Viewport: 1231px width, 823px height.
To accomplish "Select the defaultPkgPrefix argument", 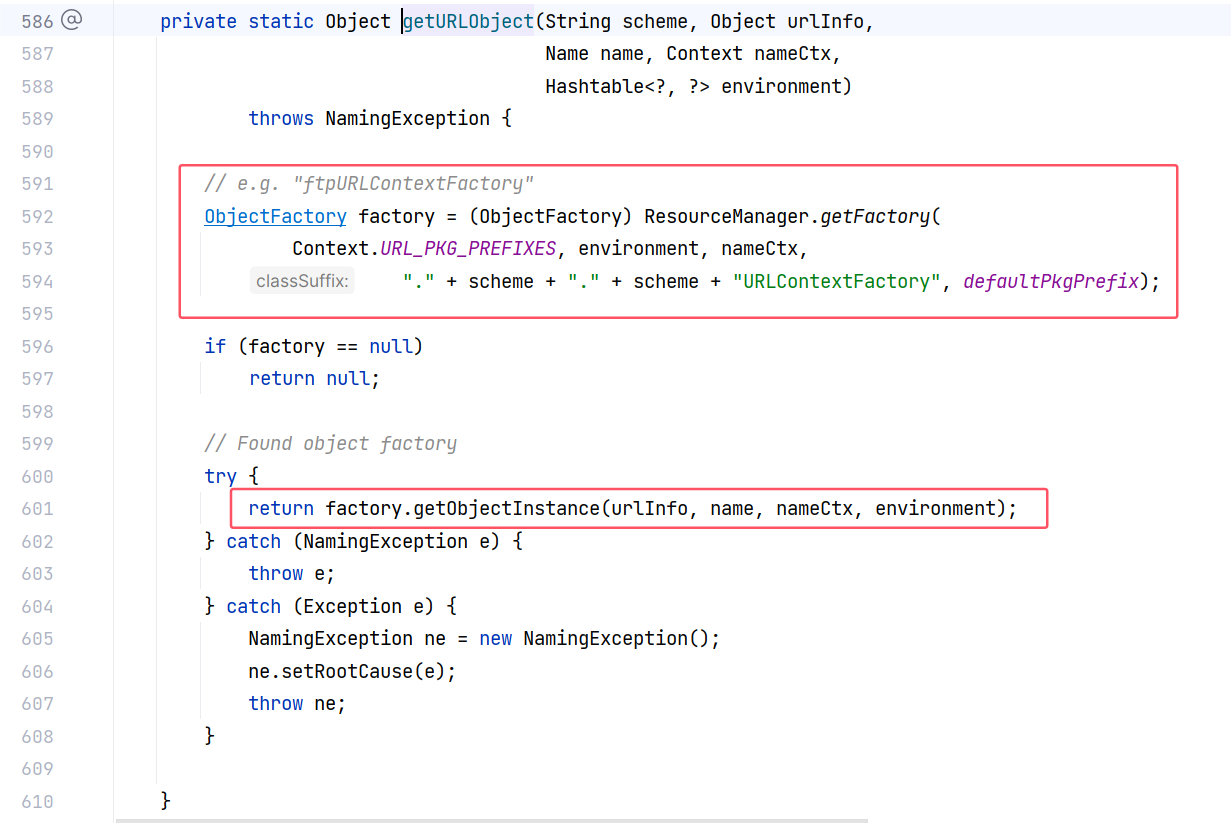I will click(x=1050, y=282).
